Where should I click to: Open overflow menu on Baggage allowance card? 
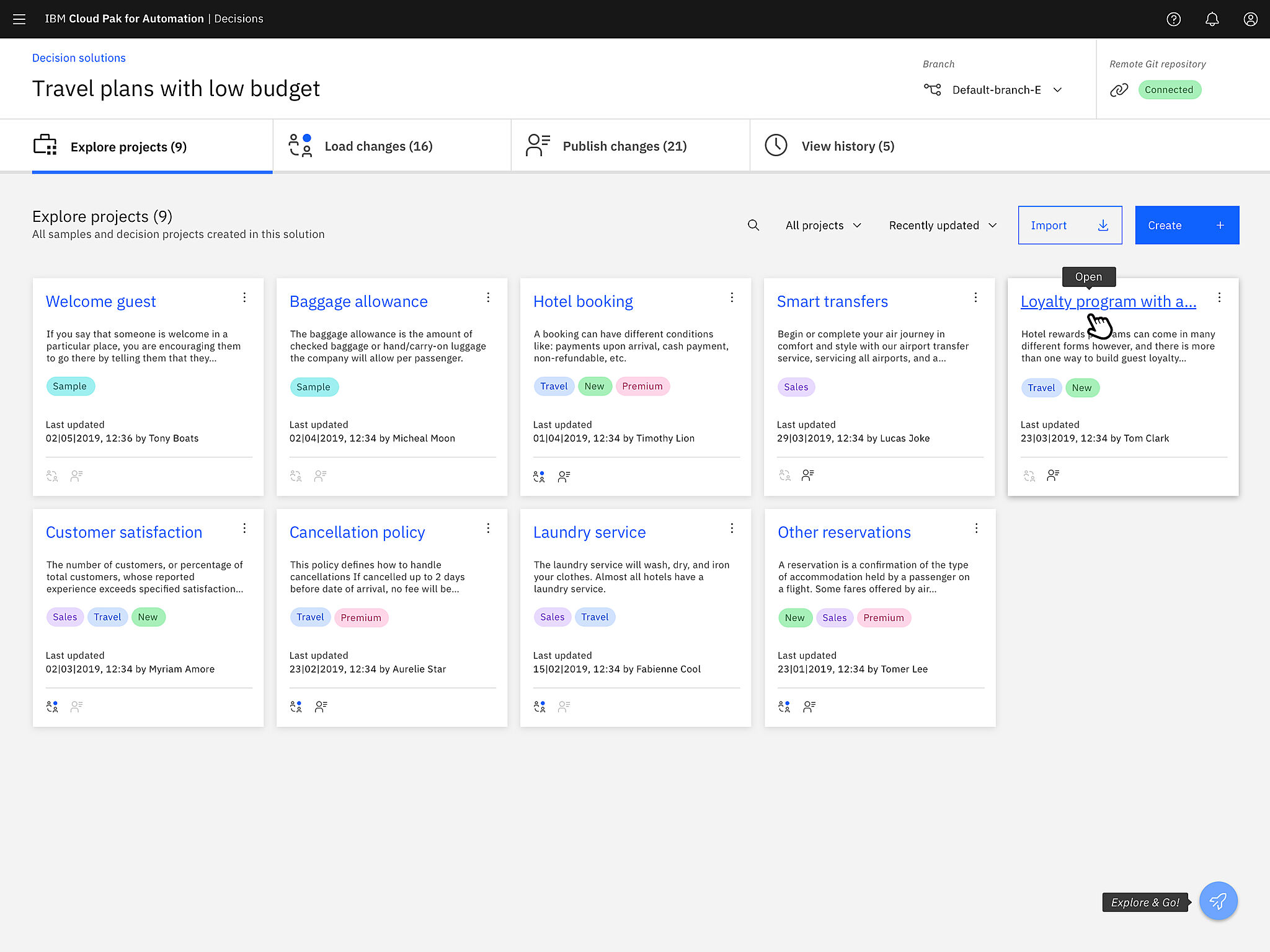pos(489,297)
